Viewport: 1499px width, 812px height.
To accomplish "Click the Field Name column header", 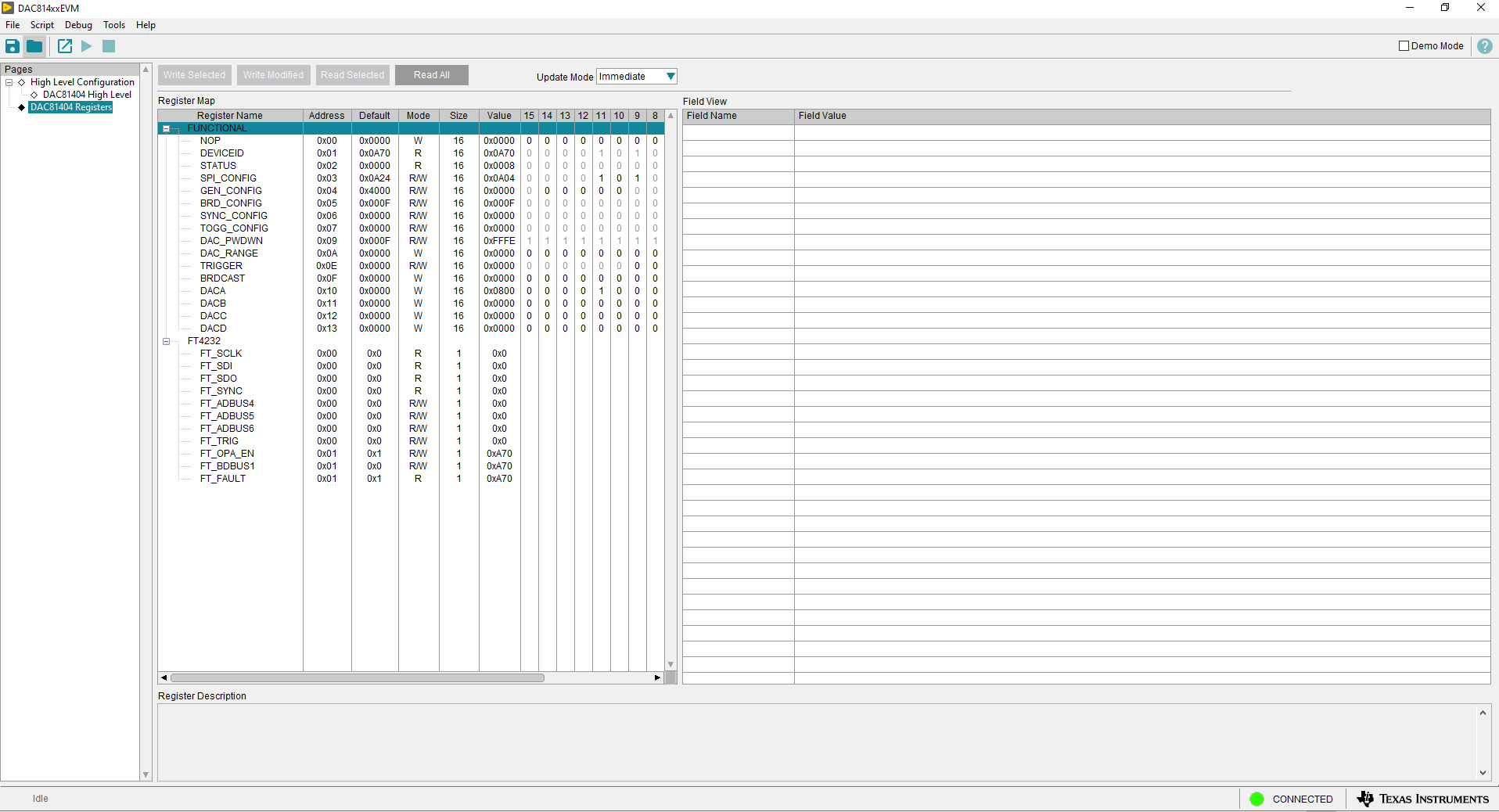I will coord(738,116).
